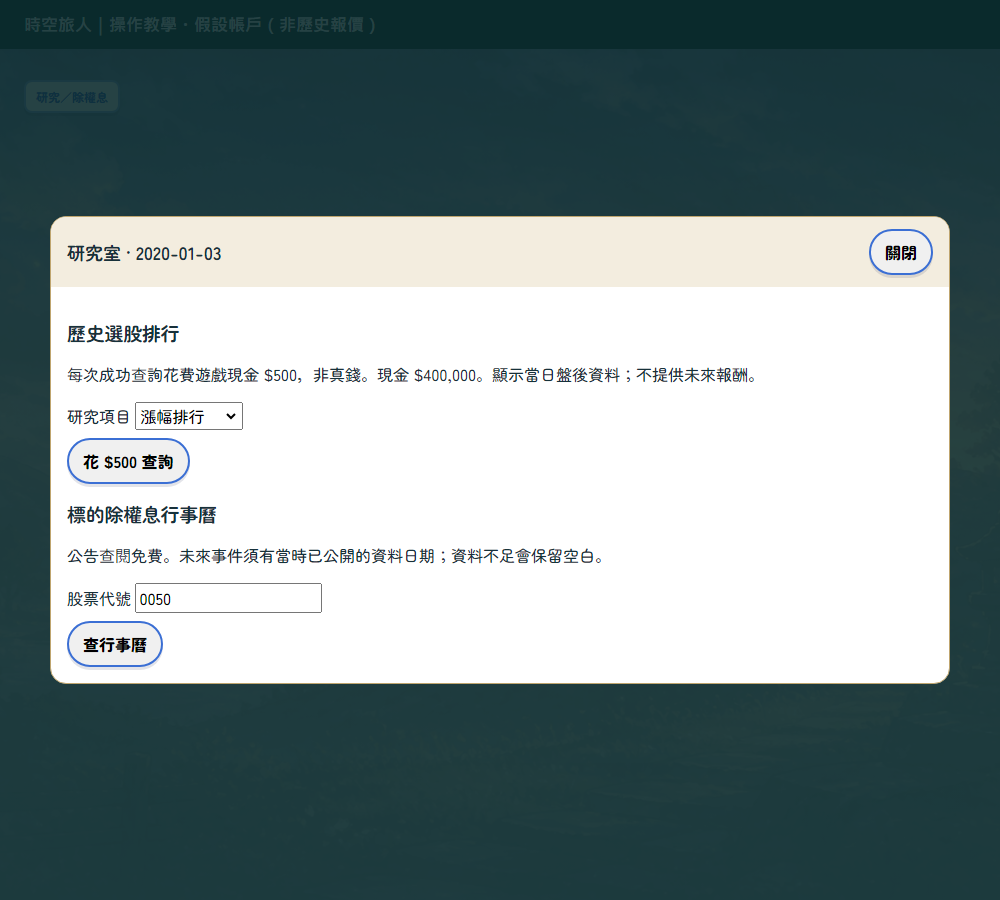
Task: Click the 公告查閱免費 description text
Action: (x=337, y=556)
